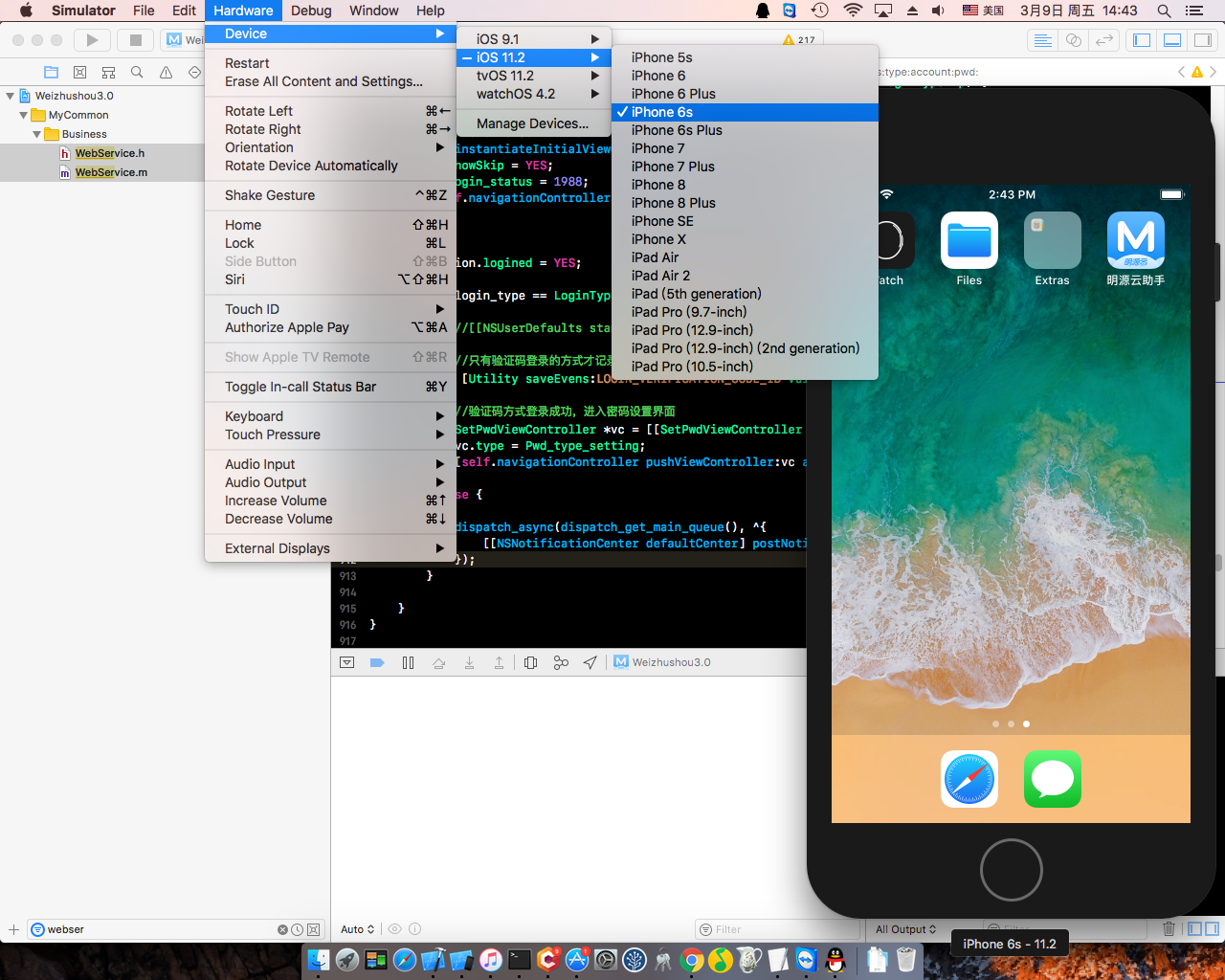Collapse the MyCommon folder
This screenshot has height=980, width=1225.
click(23, 115)
